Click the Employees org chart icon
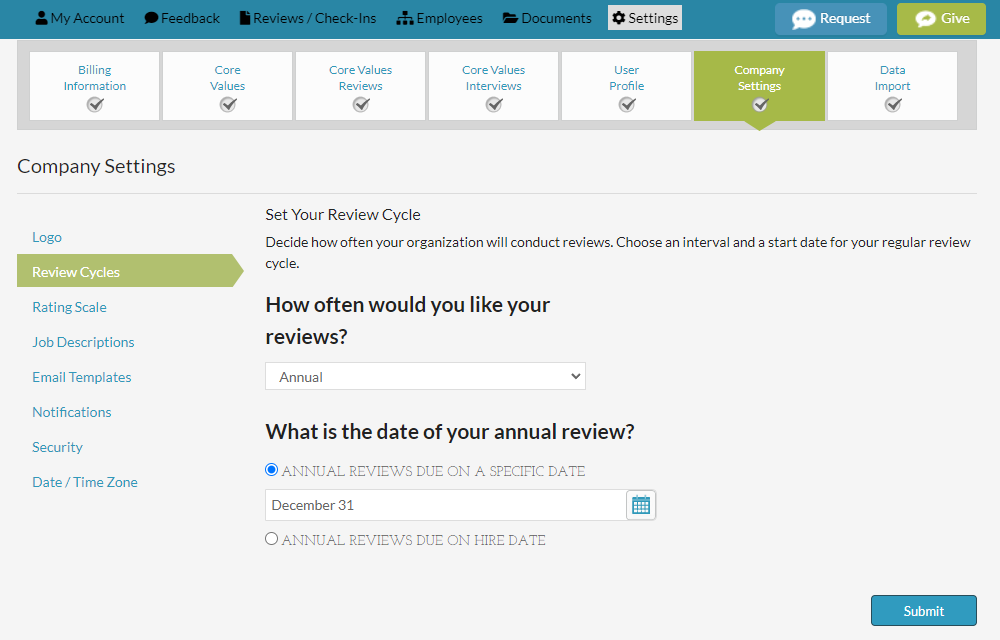1000x640 pixels. click(405, 18)
